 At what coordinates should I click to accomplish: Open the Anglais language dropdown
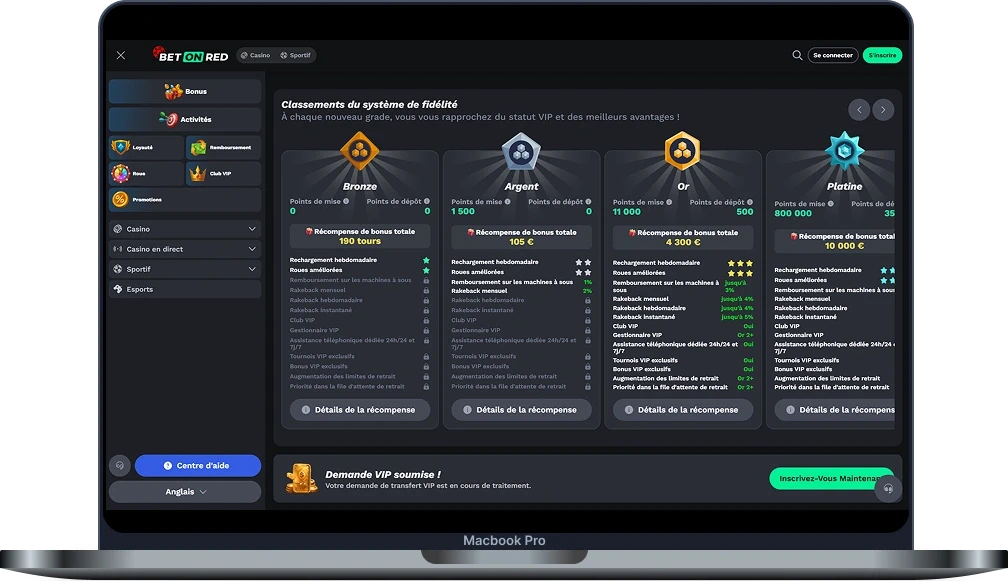click(x=185, y=492)
